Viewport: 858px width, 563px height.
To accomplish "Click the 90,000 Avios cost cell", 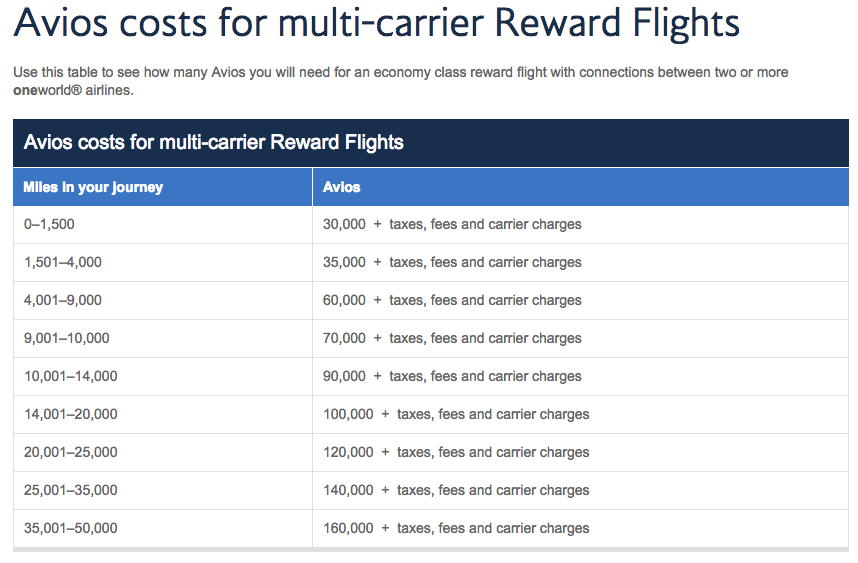I will click(x=581, y=376).
